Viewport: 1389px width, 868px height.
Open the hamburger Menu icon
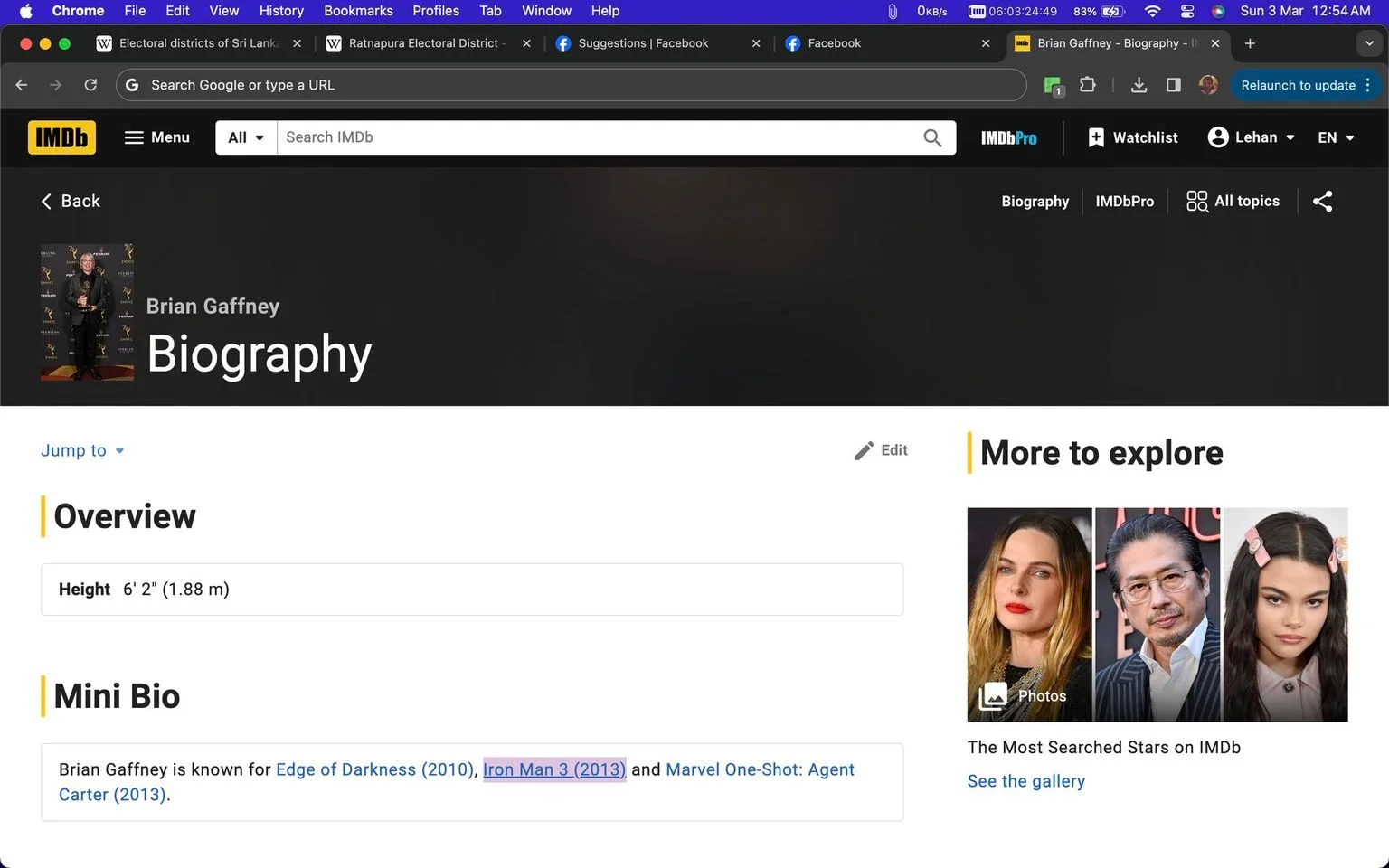pos(134,137)
